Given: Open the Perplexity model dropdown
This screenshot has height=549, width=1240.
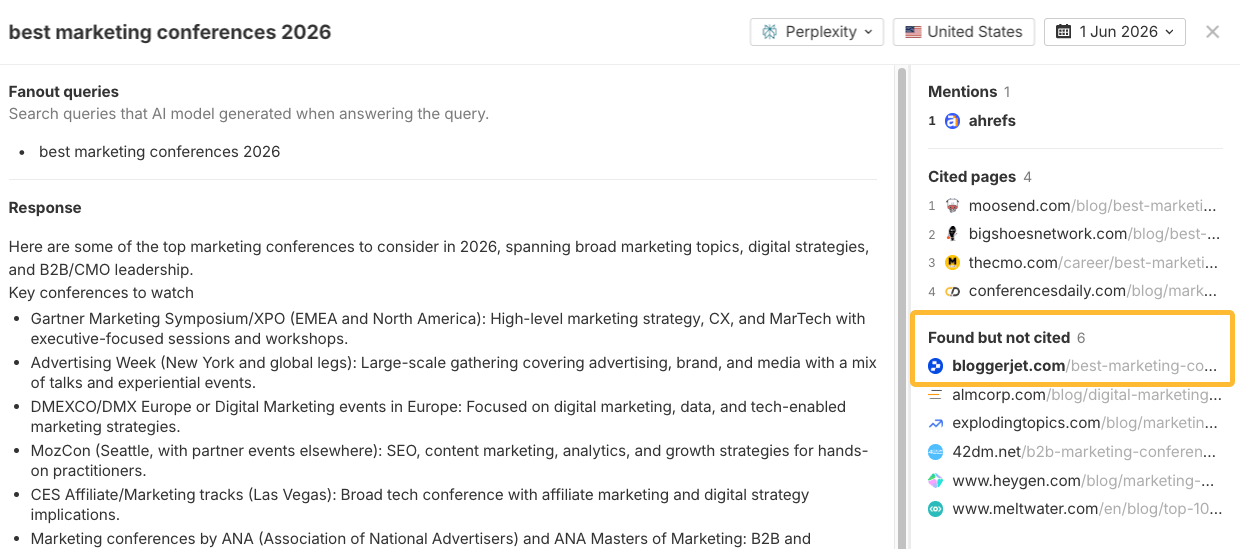Looking at the screenshot, I should [x=817, y=32].
